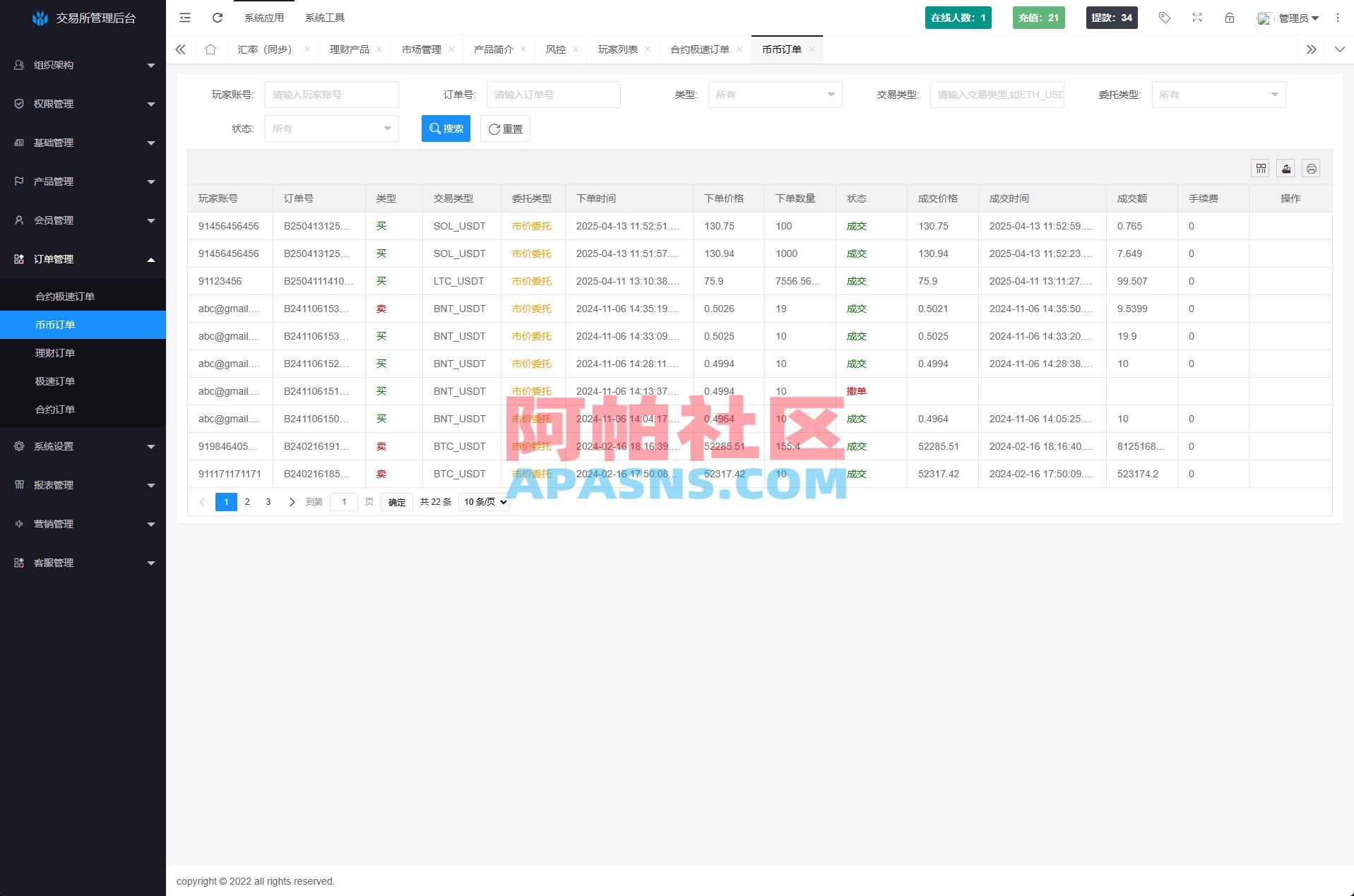The height and width of the screenshot is (896, 1354).
Task: Refresh the page with the reload icon
Action: click(218, 18)
